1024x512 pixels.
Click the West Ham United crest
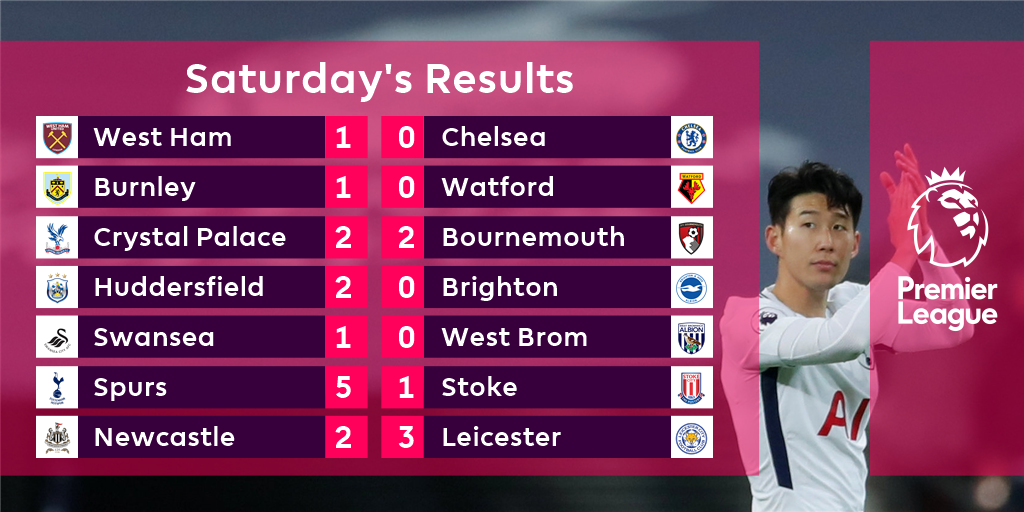coord(57,137)
